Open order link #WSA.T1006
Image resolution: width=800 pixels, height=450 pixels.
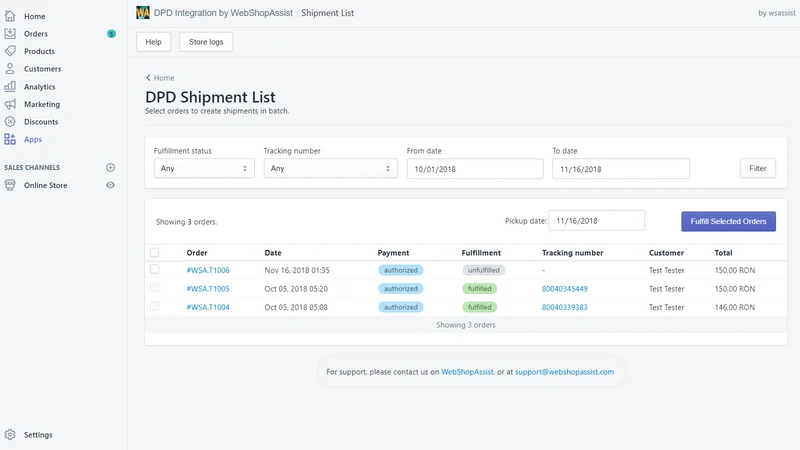click(x=208, y=270)
